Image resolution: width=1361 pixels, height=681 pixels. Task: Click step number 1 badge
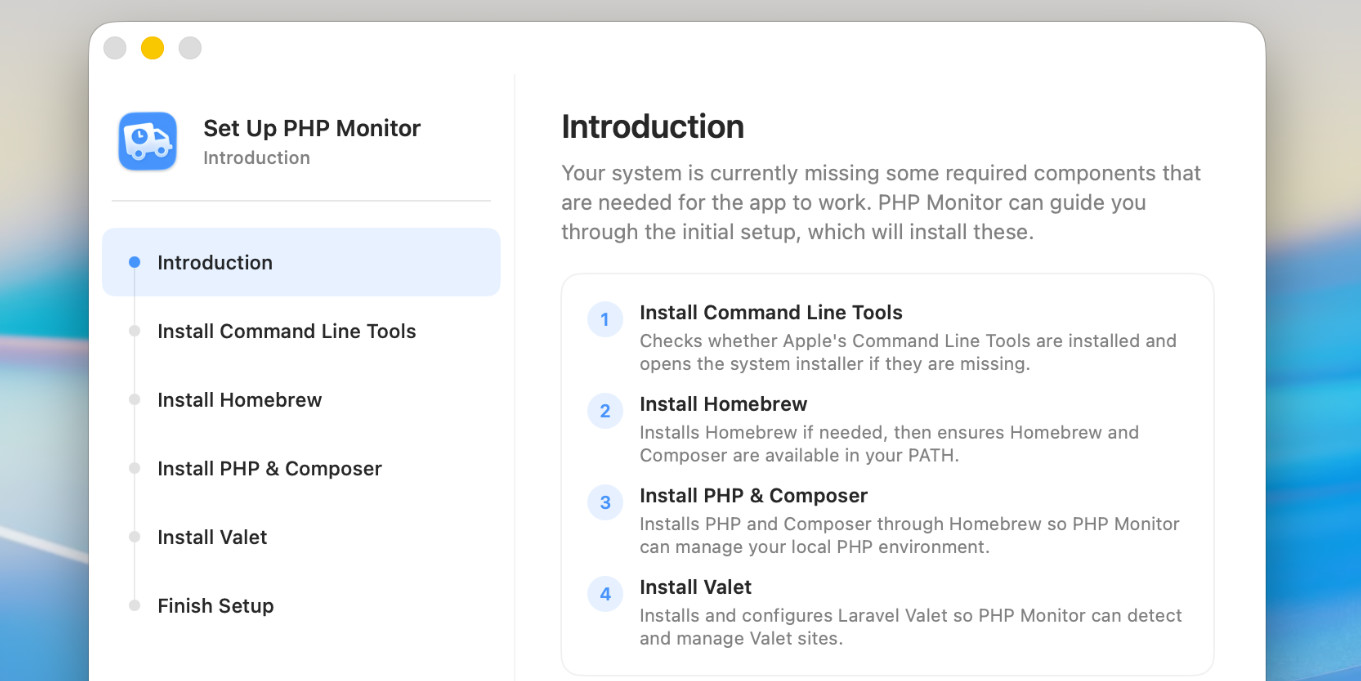[x=605, y=320]
